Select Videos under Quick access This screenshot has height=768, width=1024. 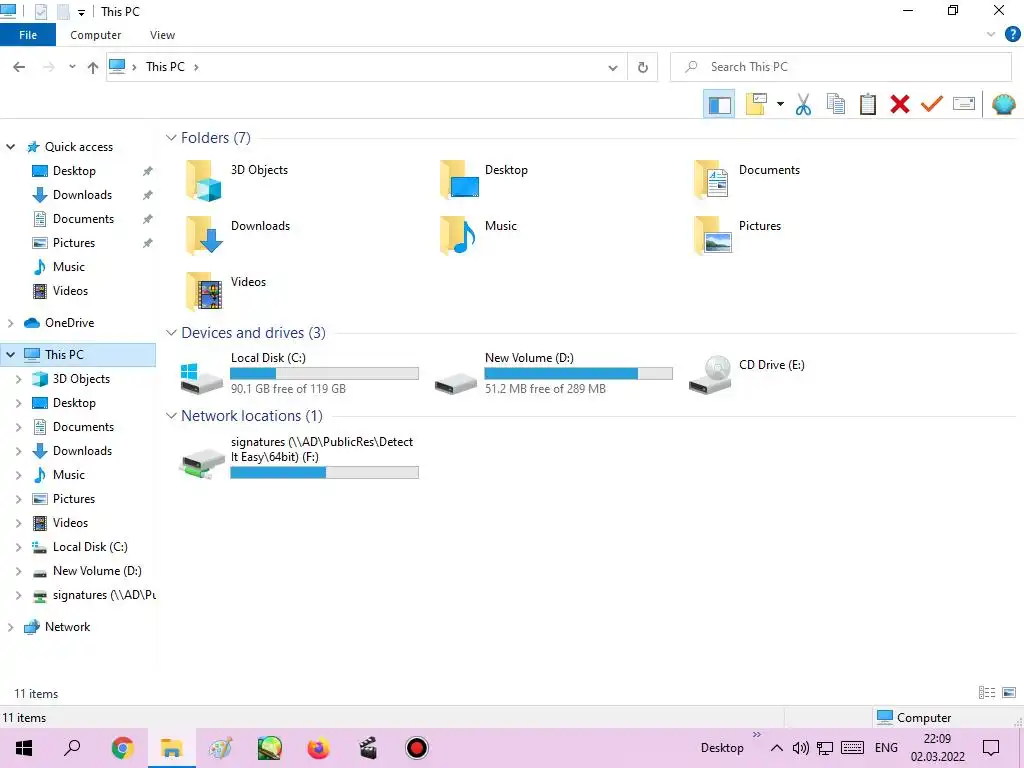click(x=70, y=291)
